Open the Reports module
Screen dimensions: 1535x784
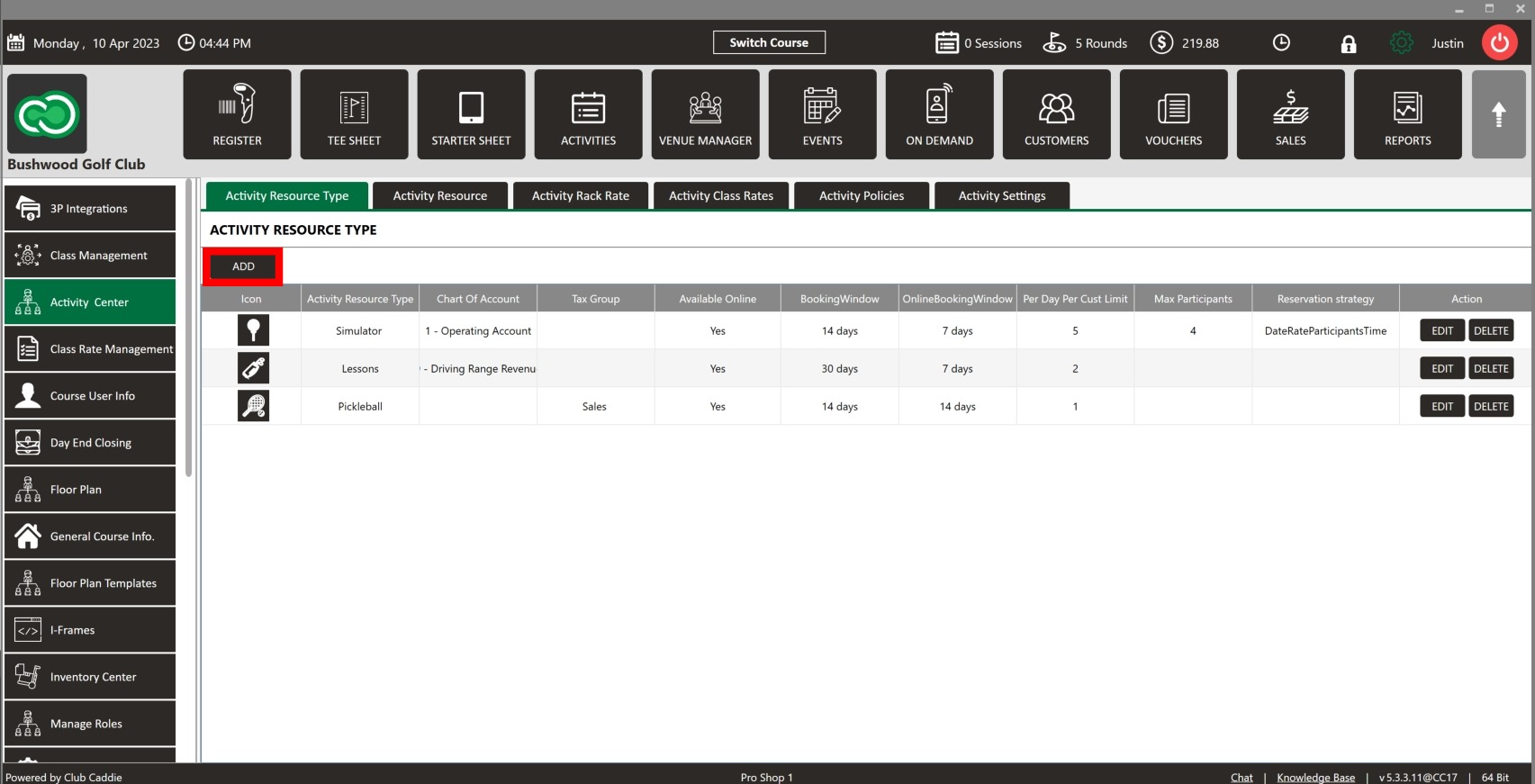pyautogui.click(x=1407, y=114)
